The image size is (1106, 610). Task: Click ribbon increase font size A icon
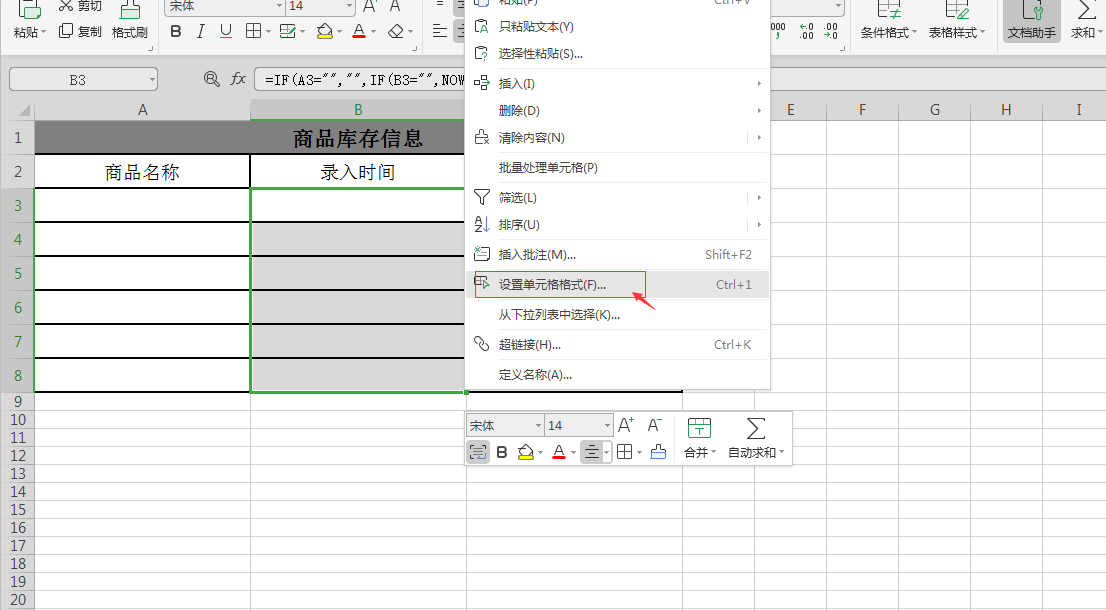pos(370,6)
